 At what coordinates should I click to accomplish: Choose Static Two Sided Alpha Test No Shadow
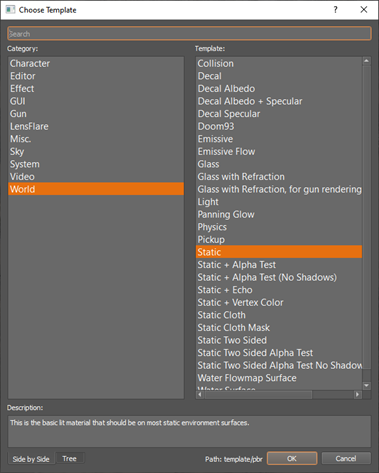pos(279,365)
